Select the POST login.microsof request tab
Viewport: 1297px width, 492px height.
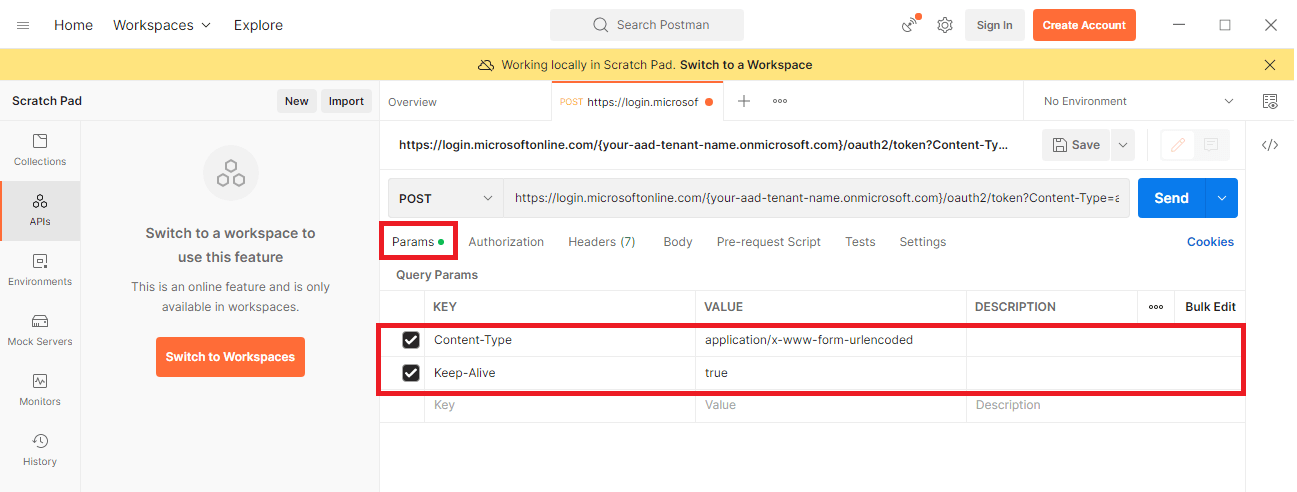(636, 102)
